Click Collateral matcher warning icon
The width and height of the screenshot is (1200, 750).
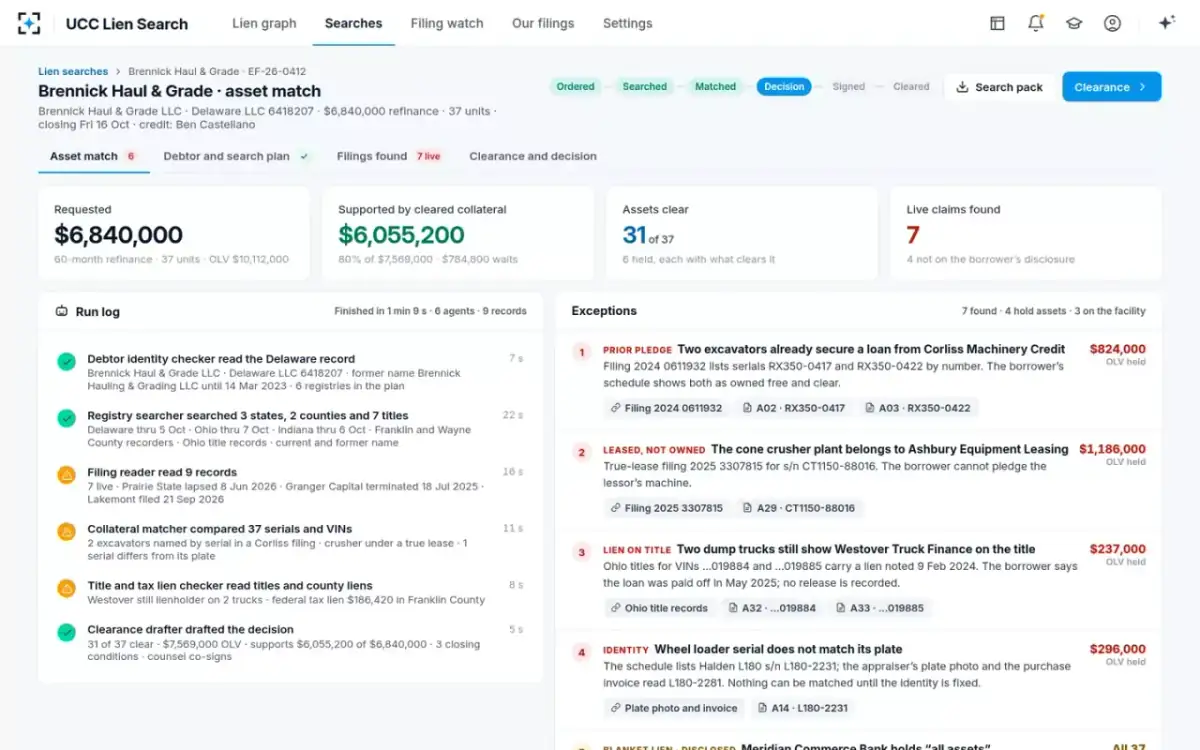click(x=66, y=532)
